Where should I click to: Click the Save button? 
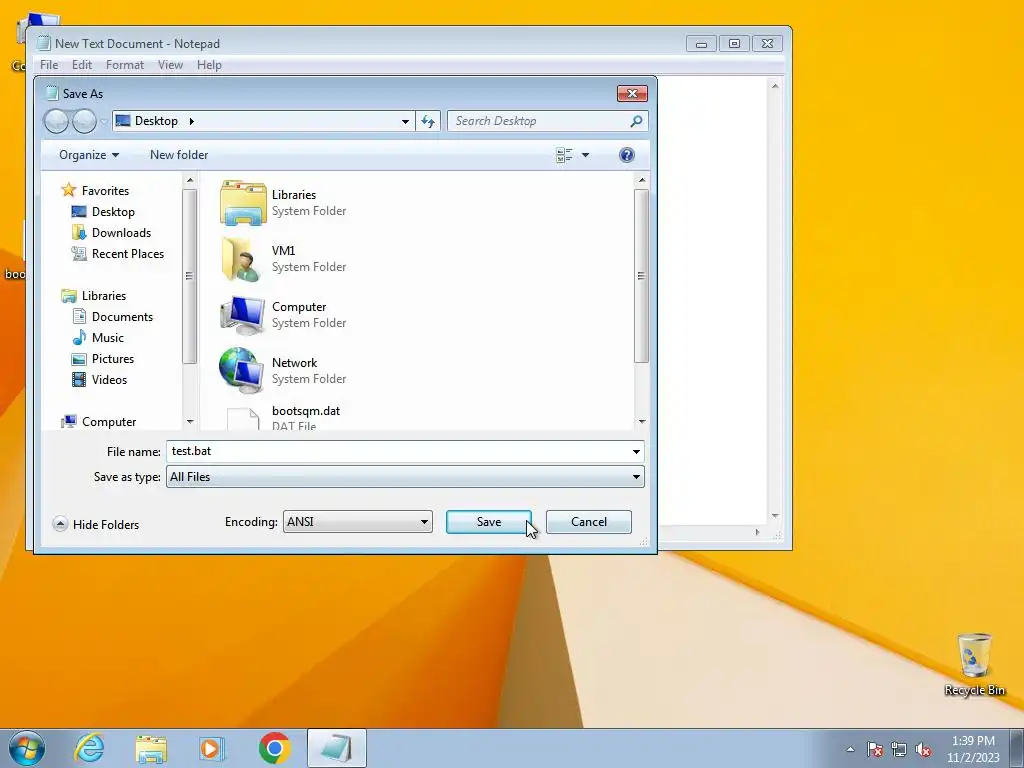pos(488,522)
